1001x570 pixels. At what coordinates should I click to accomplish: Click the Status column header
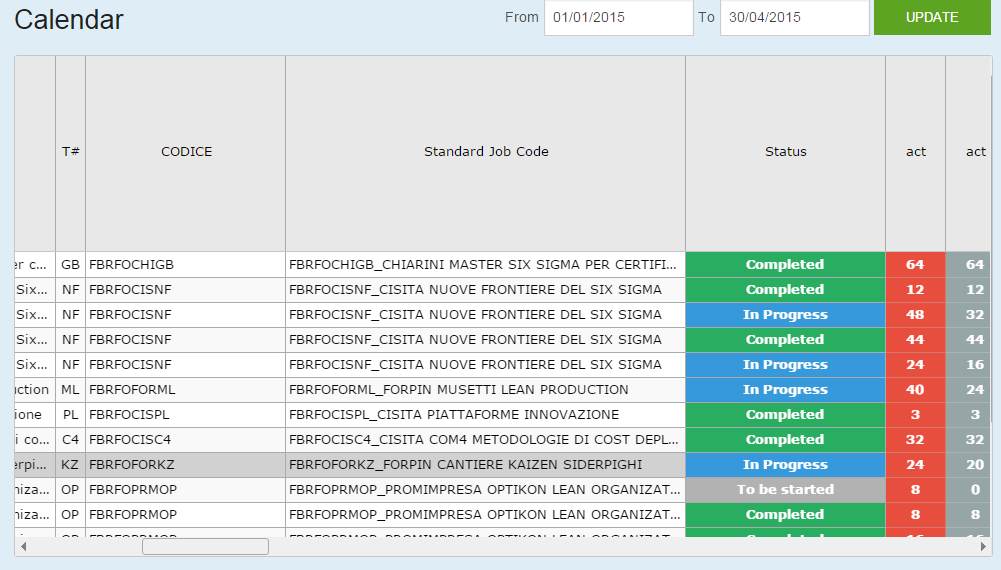(785, 152)
